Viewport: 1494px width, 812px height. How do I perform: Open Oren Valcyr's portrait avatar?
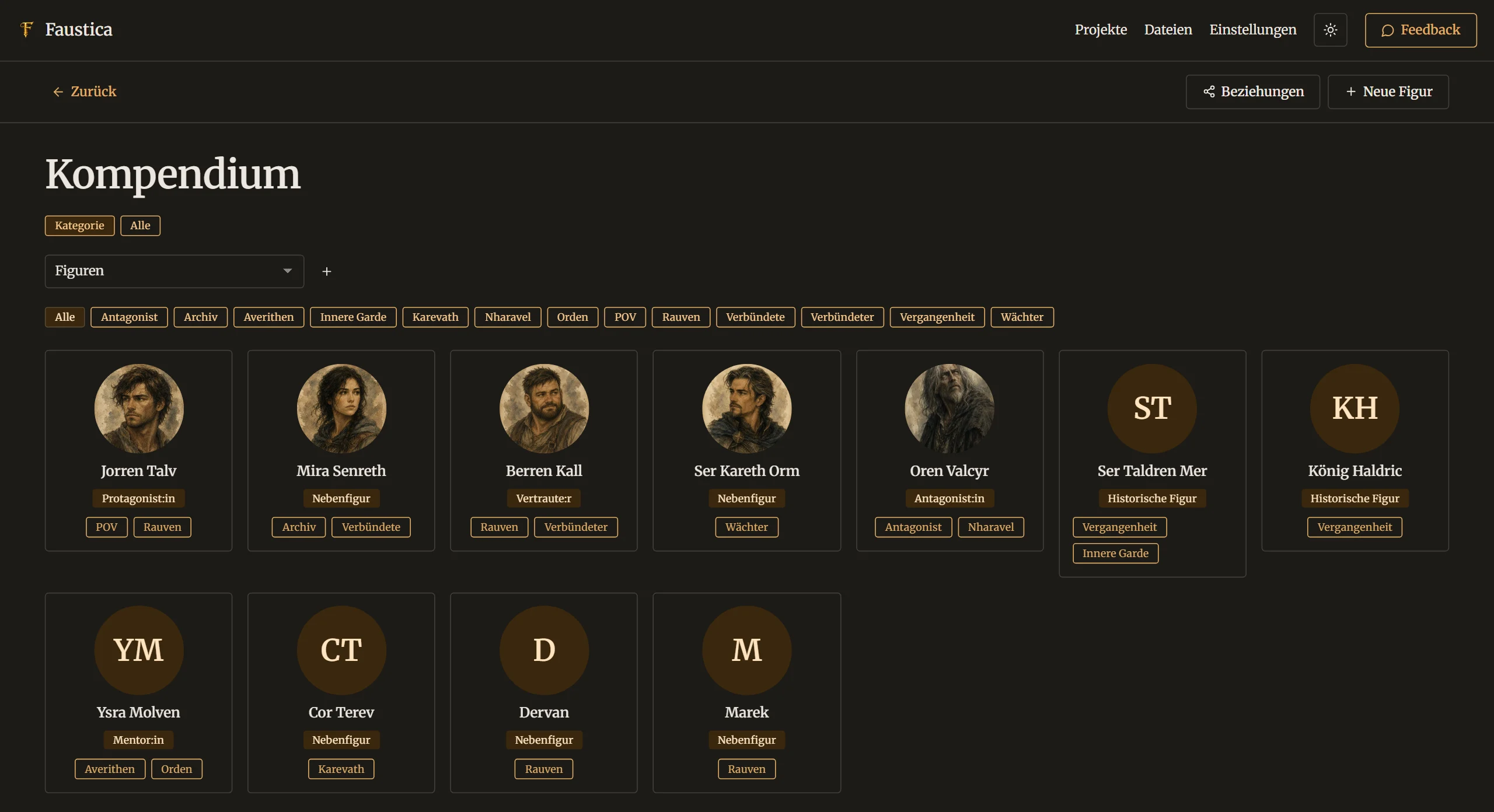[x=950, y=408]
